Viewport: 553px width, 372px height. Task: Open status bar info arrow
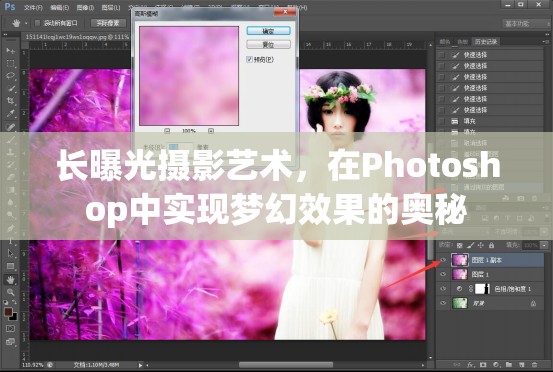140,365
